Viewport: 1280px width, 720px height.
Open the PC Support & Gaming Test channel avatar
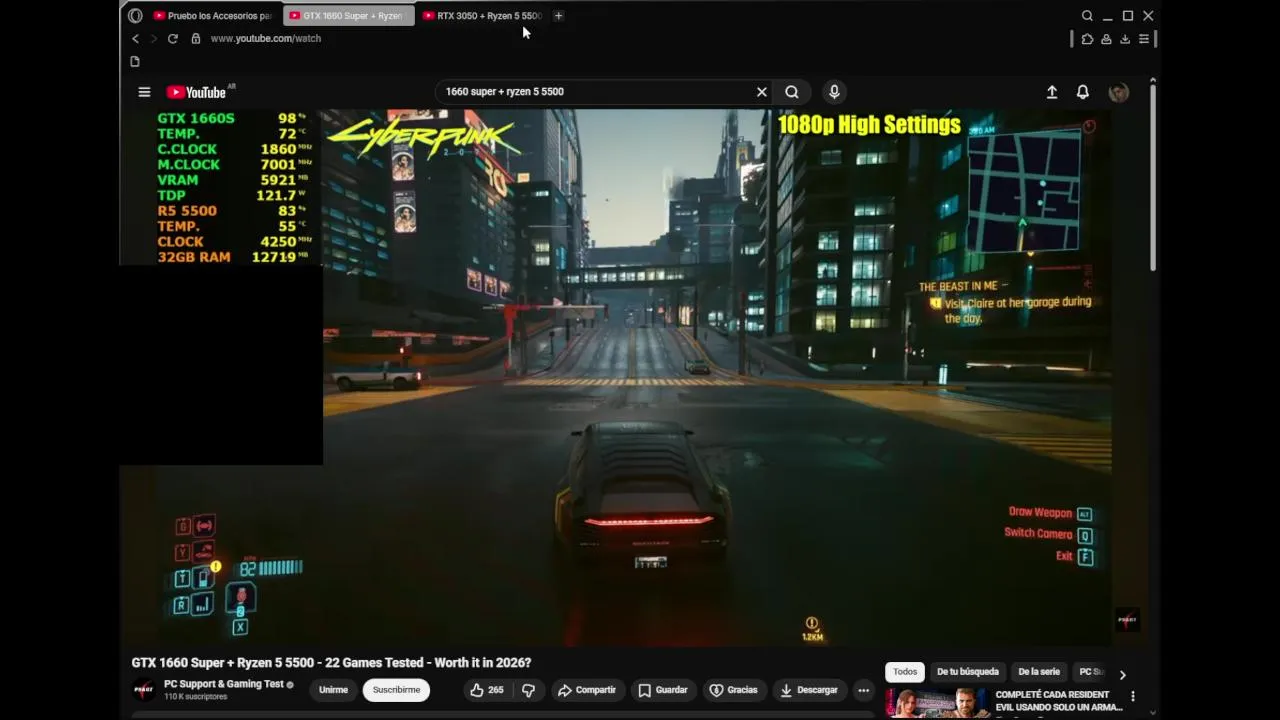click(144, 689)
